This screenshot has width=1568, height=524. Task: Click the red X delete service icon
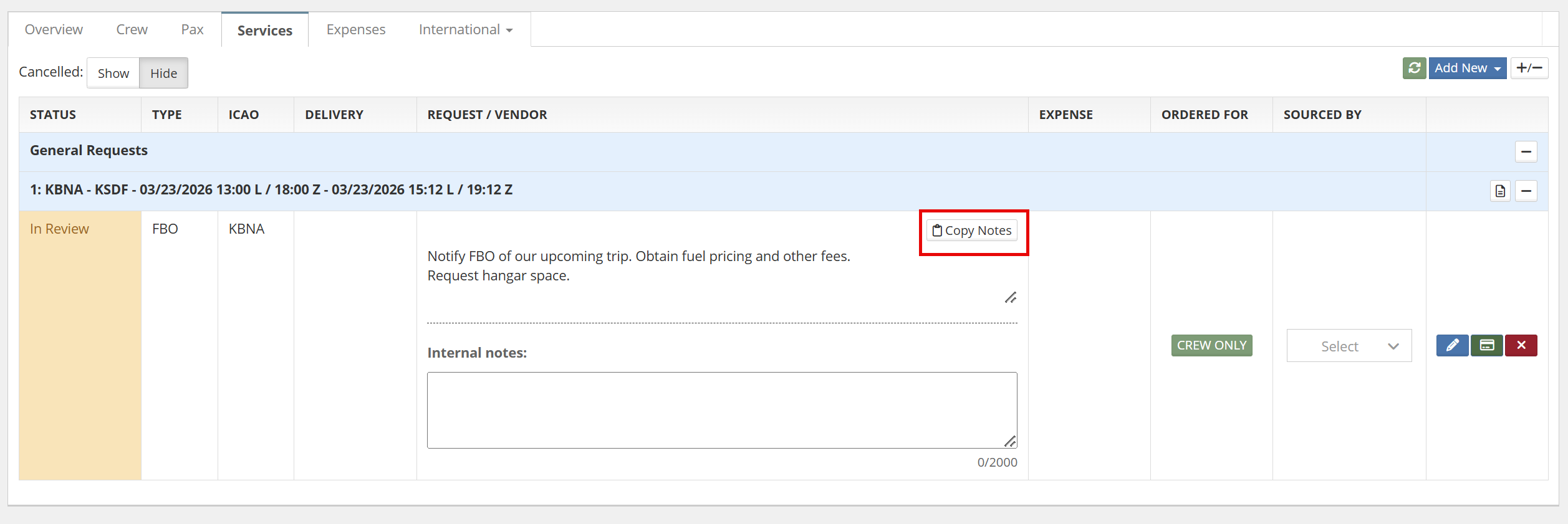point(1521,345)
